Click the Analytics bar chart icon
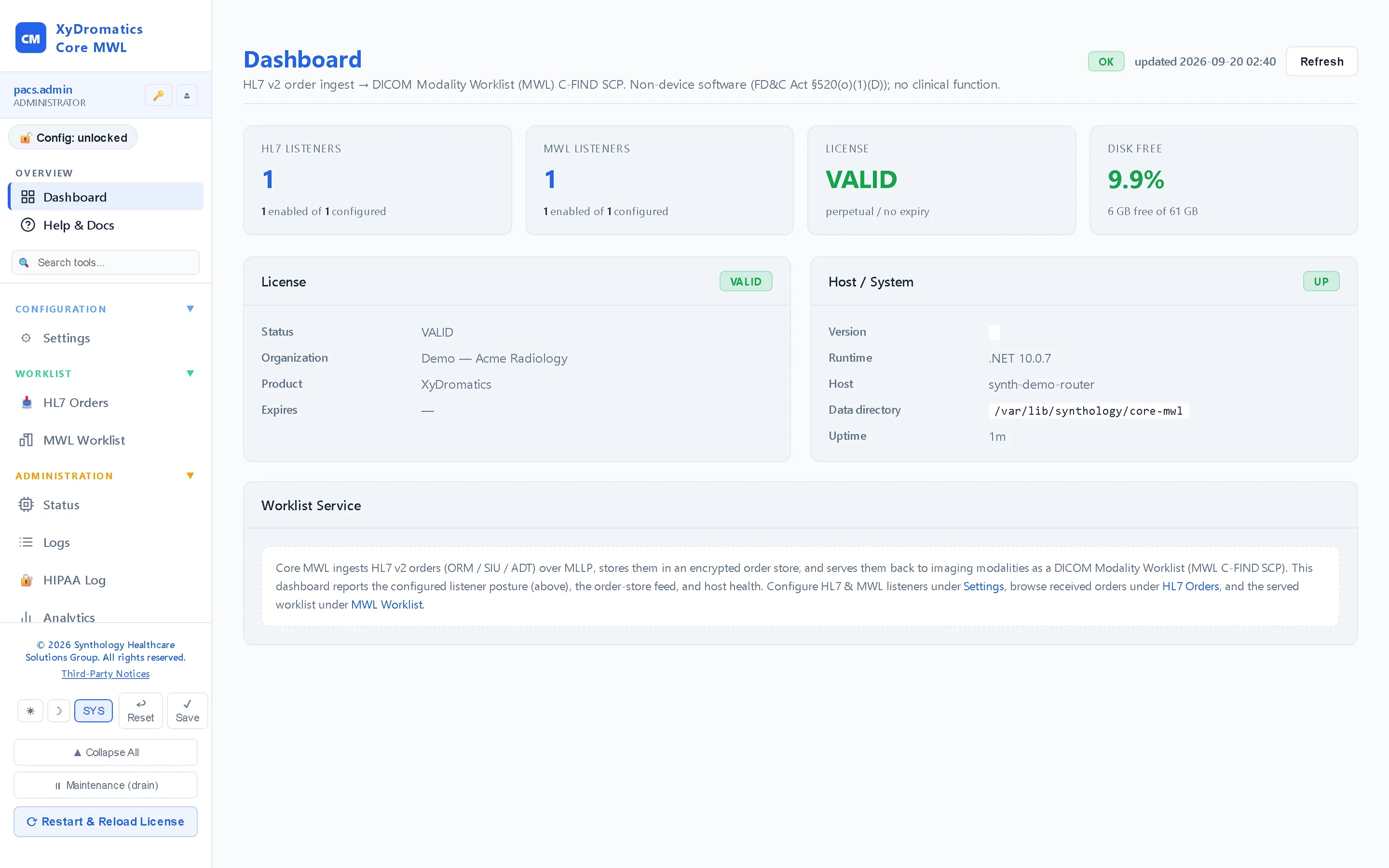Image resolution: width=1389 pixels, height=868 pixels. pos(27,617)
